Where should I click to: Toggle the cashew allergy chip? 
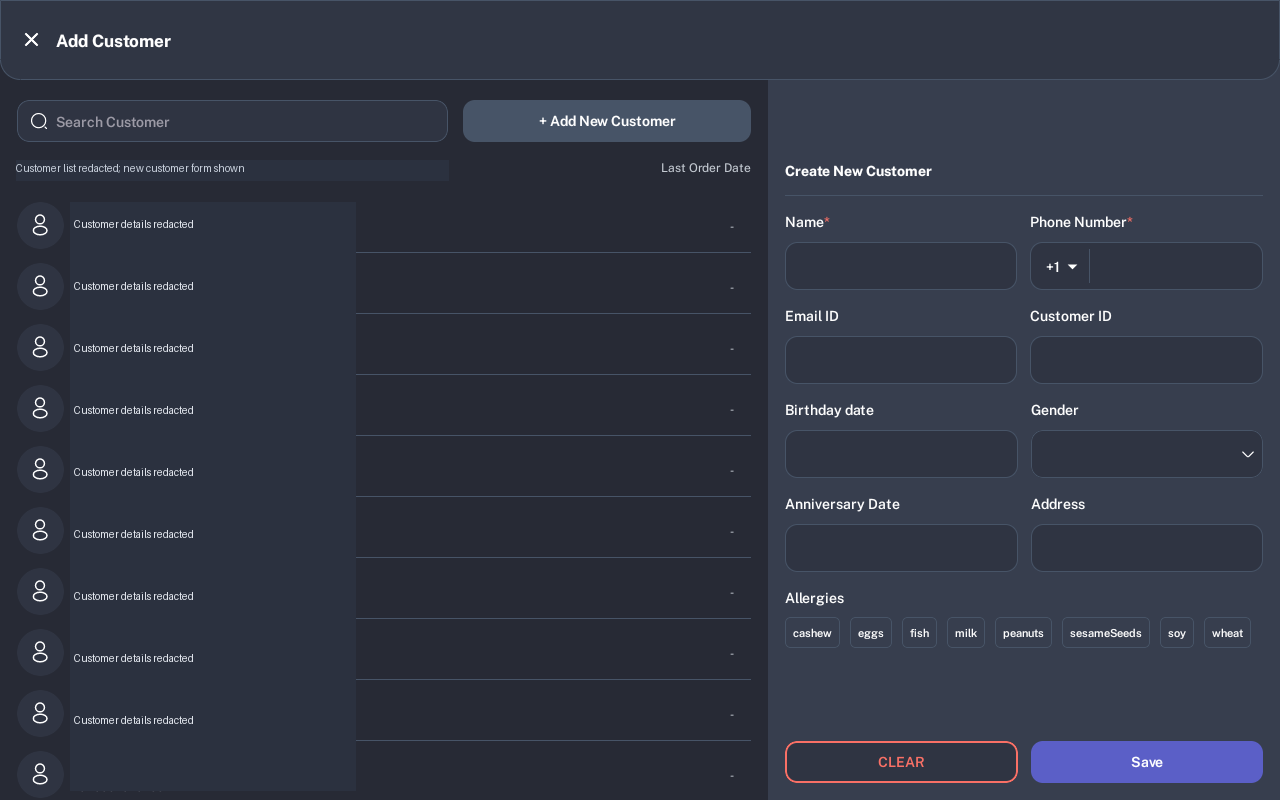[x=812, y=633]
